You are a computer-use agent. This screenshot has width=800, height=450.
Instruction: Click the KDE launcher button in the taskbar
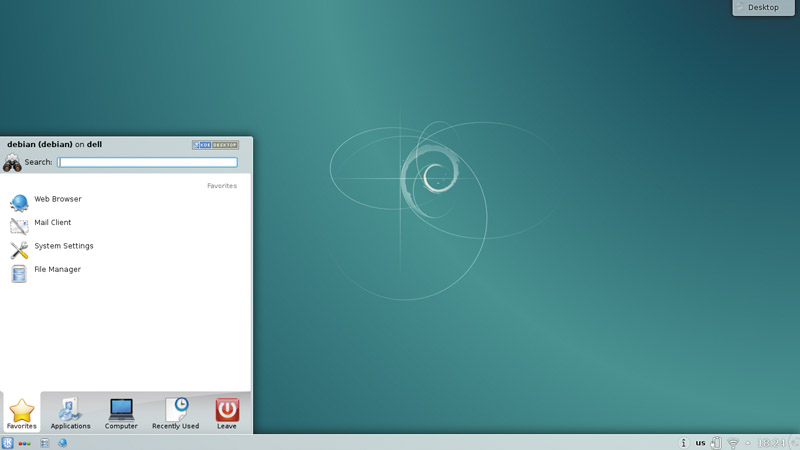(x=7, y=443)
